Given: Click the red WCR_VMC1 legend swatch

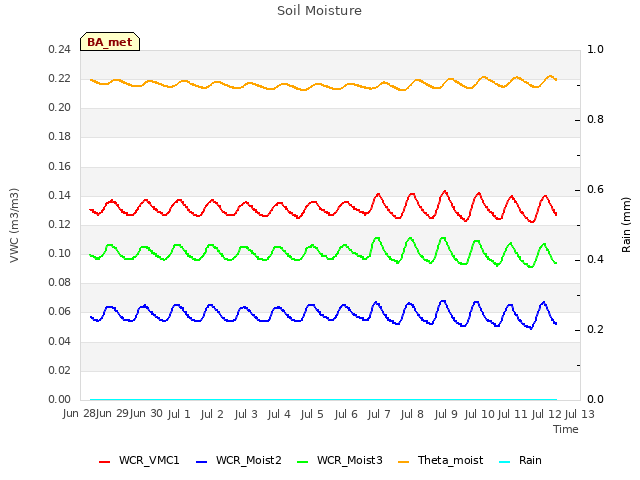Looking at the screenshot, I should point(104,462).
